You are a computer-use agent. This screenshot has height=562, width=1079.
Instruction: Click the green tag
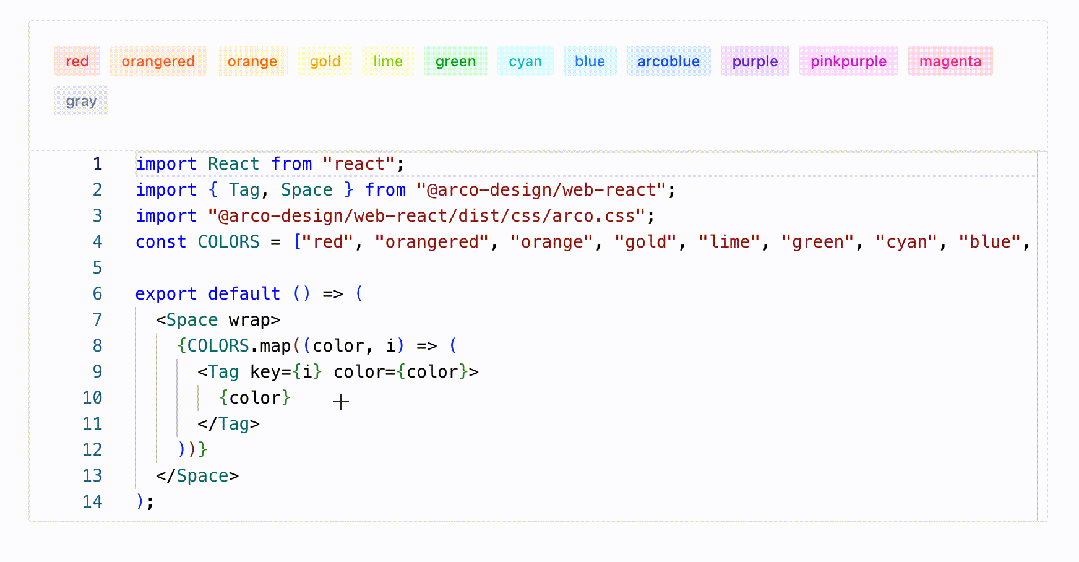(x=456, y=61)
